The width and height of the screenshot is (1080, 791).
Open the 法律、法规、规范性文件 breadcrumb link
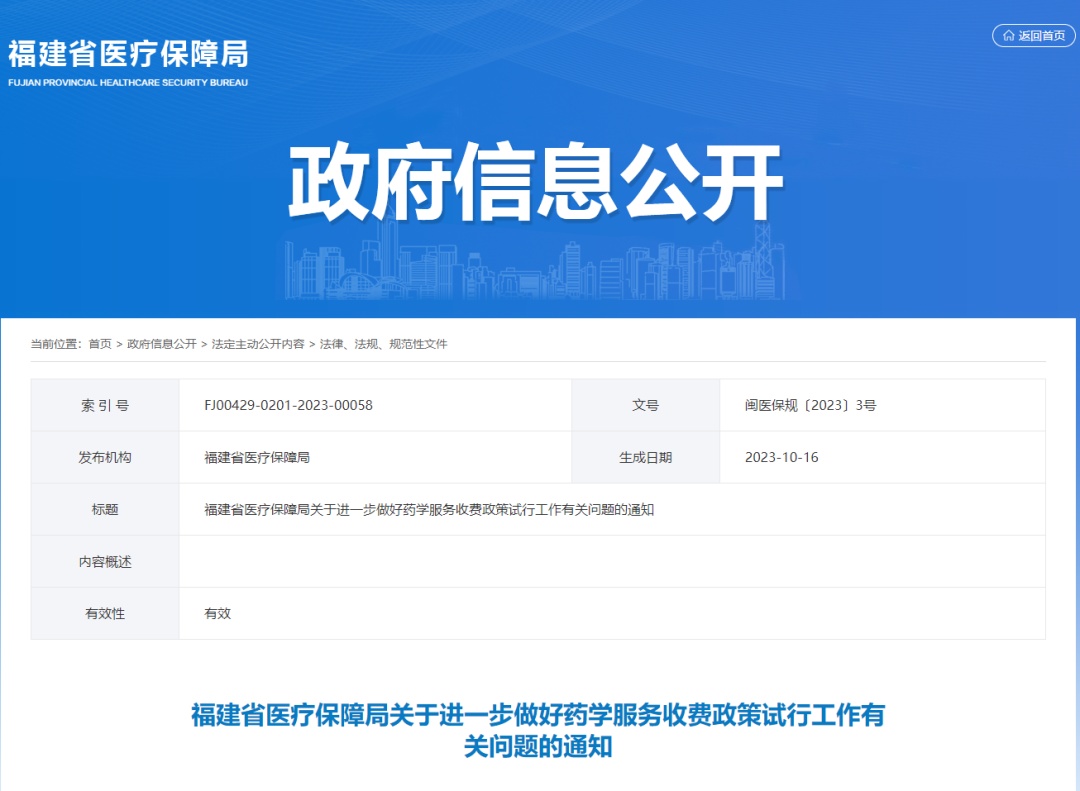click(x=385, y=343)
